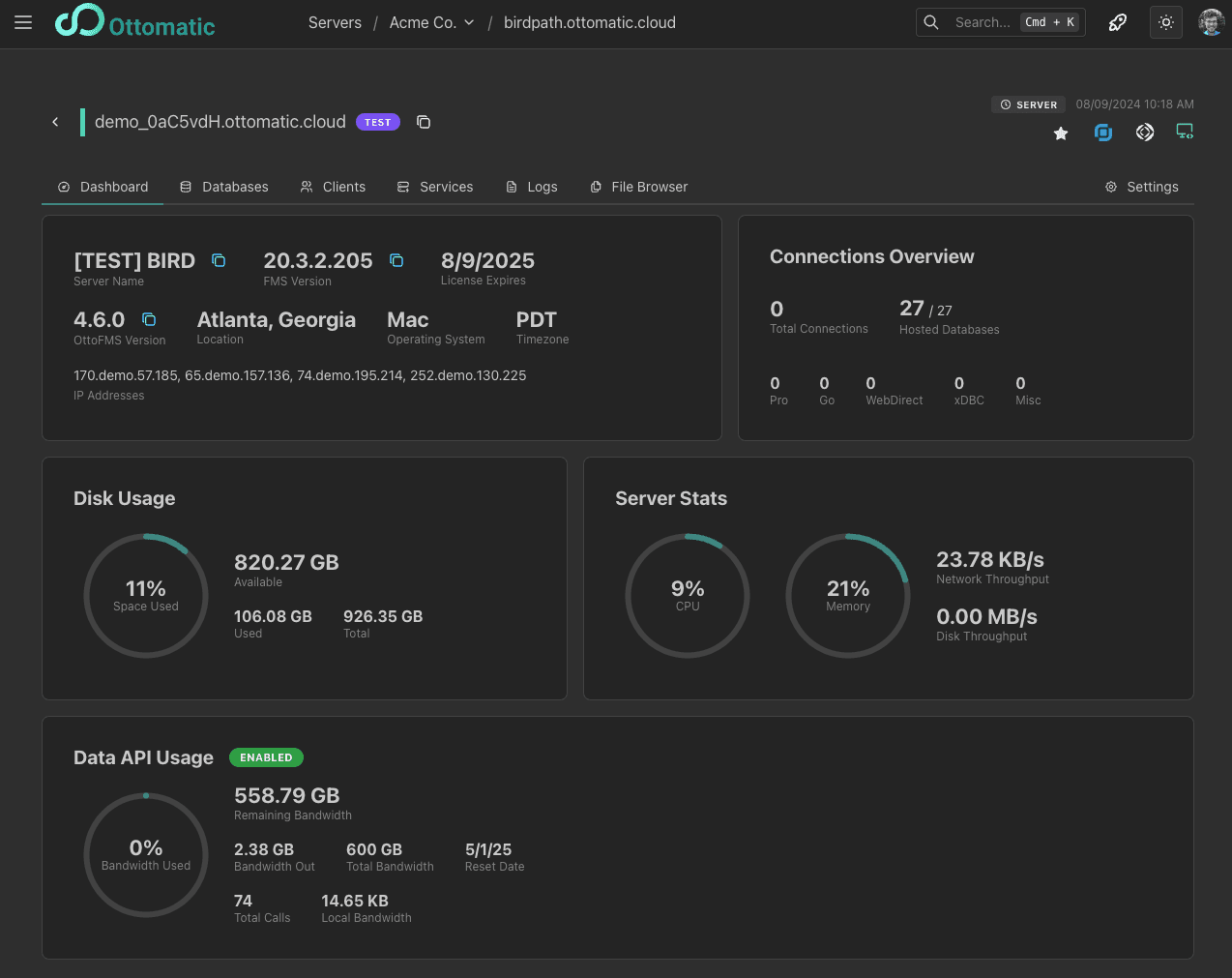The image size is (1232, 978).
Task: Open the FileMaker admin console icon
Action: 1145,133
